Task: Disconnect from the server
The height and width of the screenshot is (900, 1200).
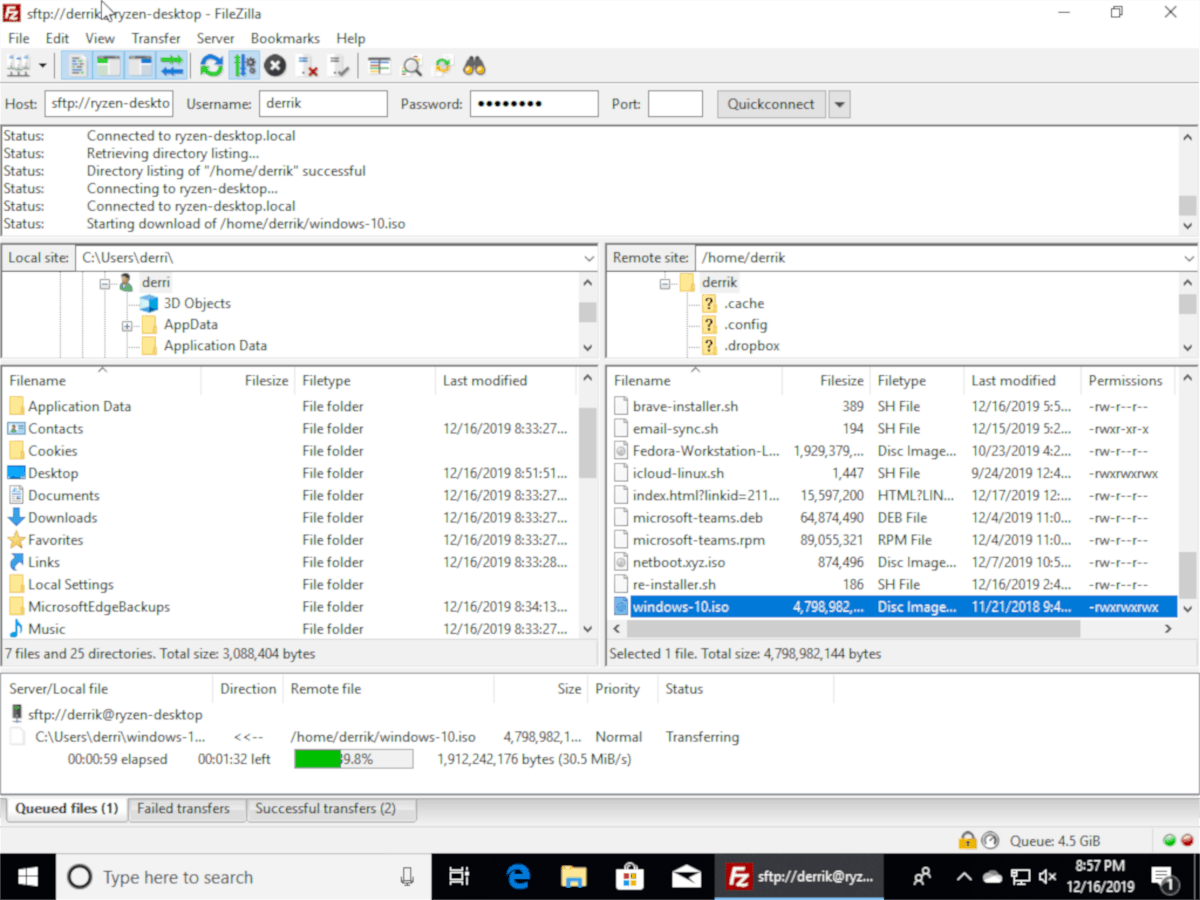Action: tap(307, 65)
